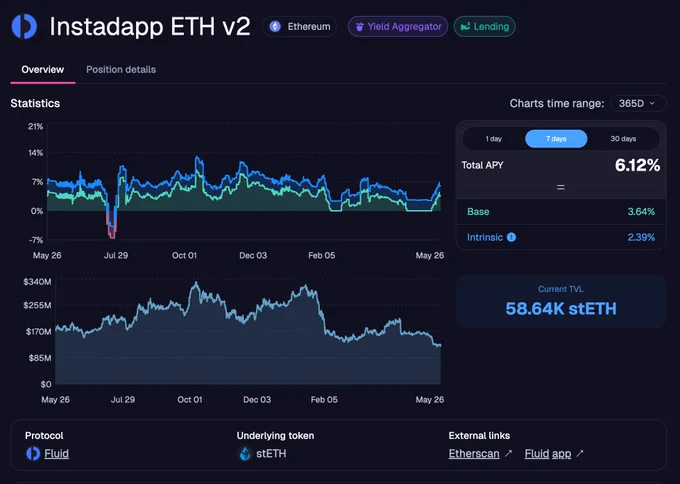Click the Ethereum diamond icon in chain badge
The image size is (680, 484).
click(x=275, y=26)
